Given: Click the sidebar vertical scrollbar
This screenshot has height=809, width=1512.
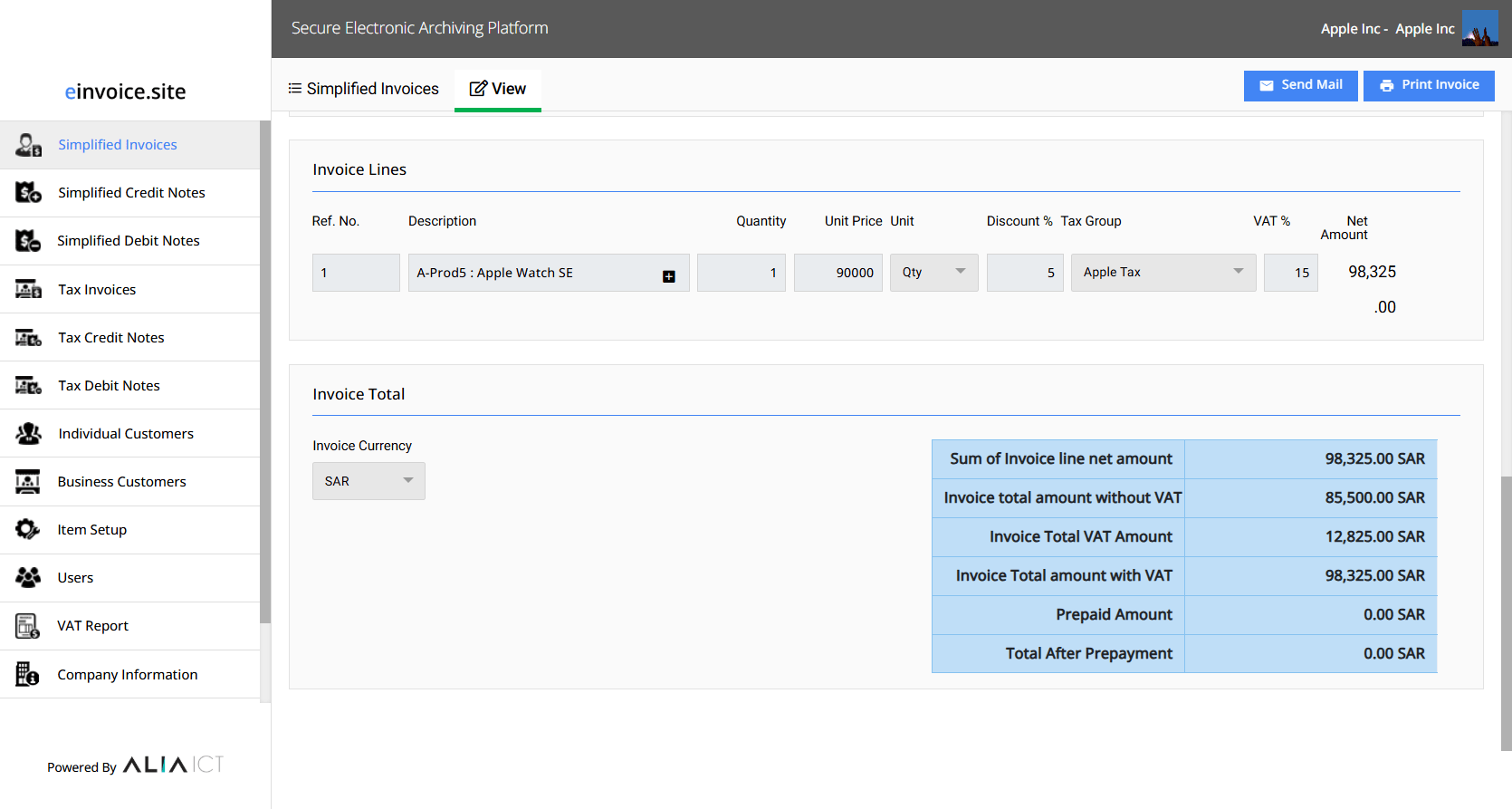Looking at the screenshot, I should [x=264, y=371].
